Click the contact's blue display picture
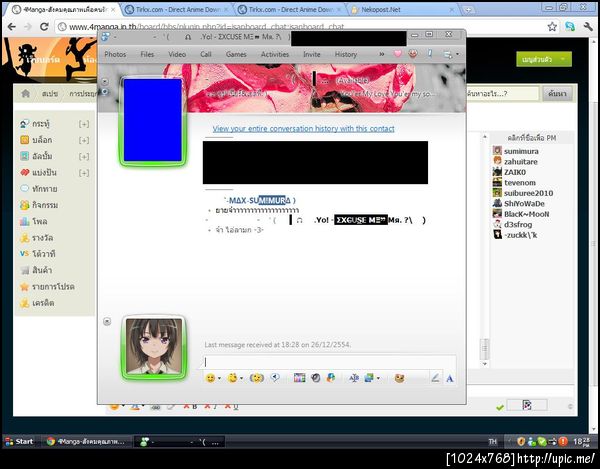Viewport: 600px width, 469px height. point(153,121)
